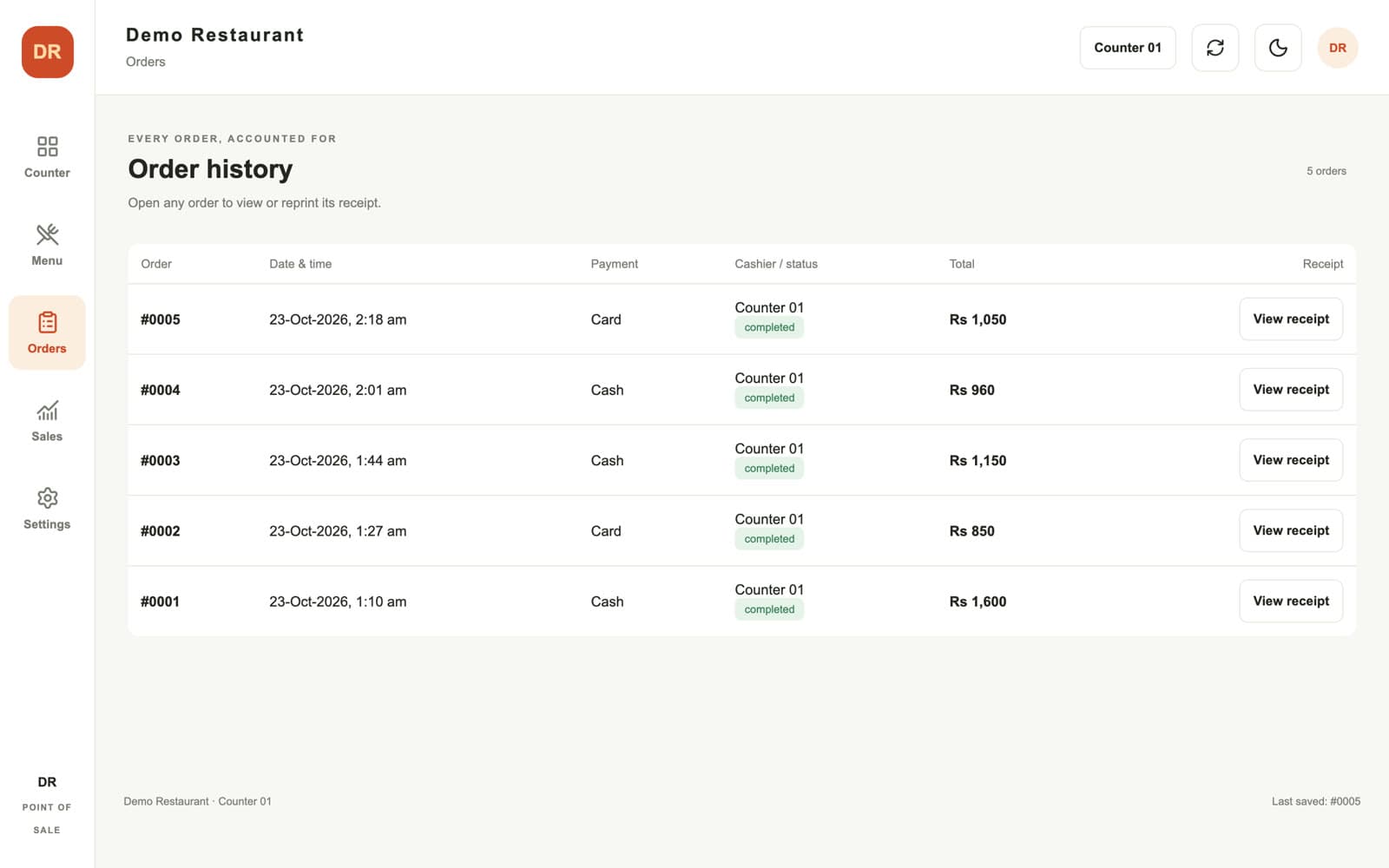Click total Rs 960
The image size is (1389, 868).
971,390
